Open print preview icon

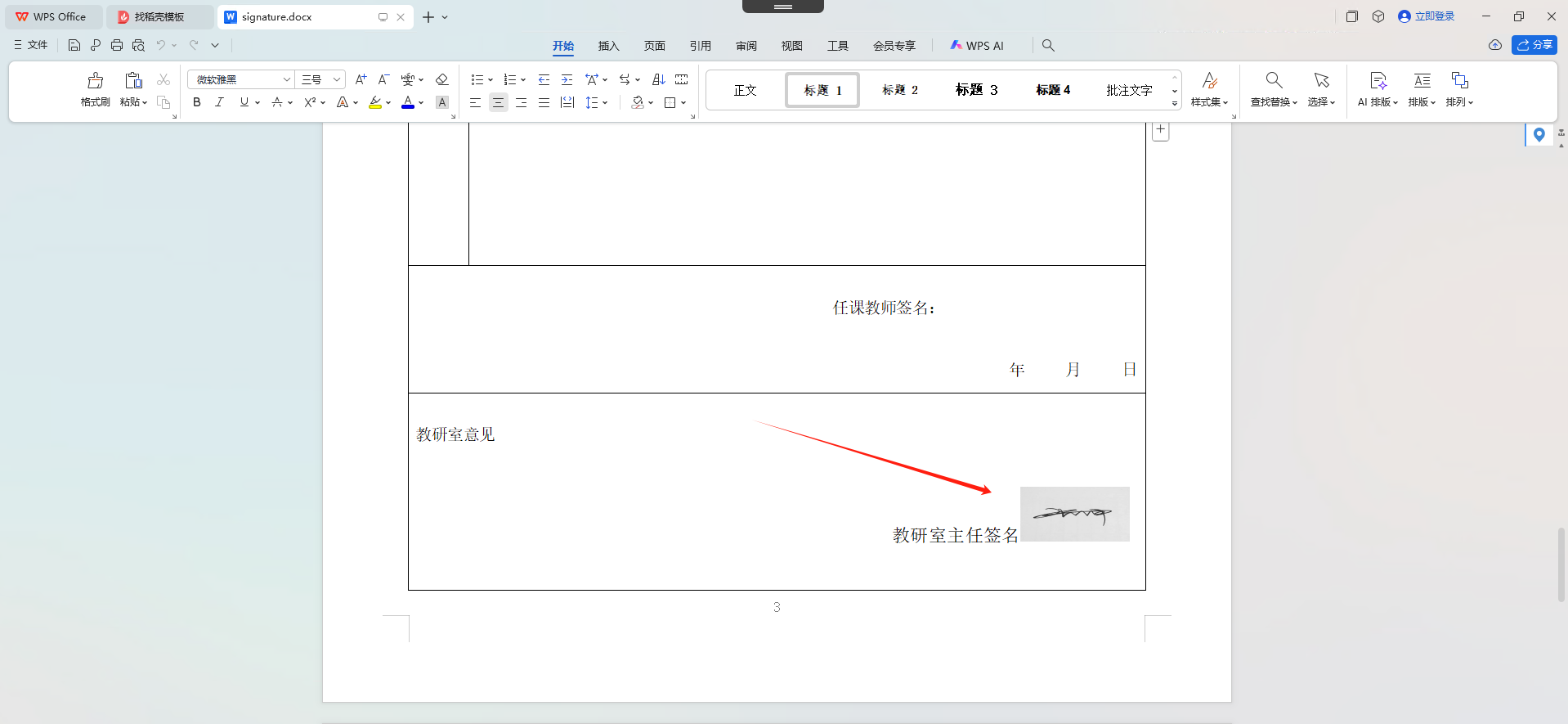pyautogui.click(x=138, y=46)
